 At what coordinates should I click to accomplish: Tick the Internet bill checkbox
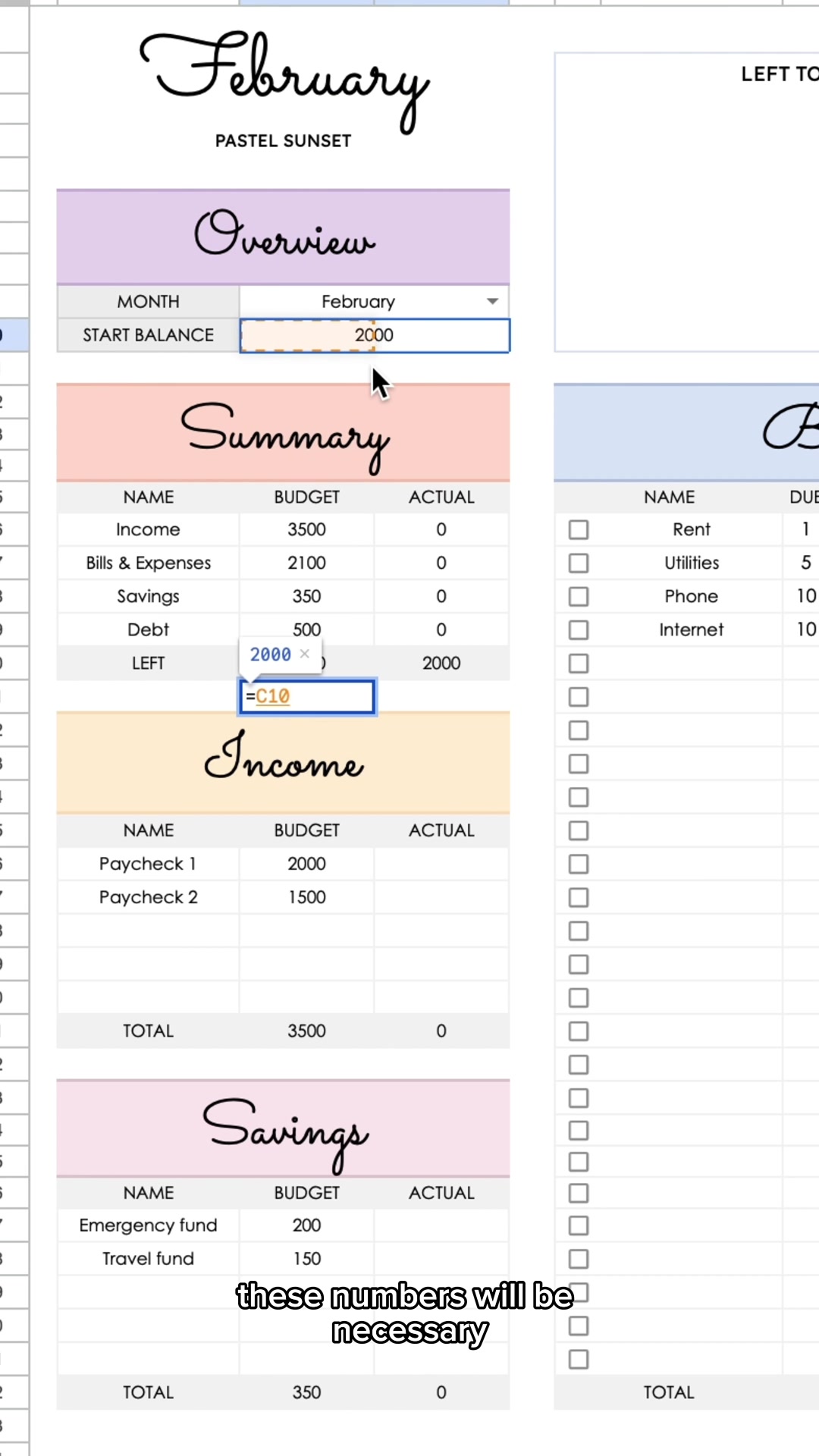[x=579, y=629]
